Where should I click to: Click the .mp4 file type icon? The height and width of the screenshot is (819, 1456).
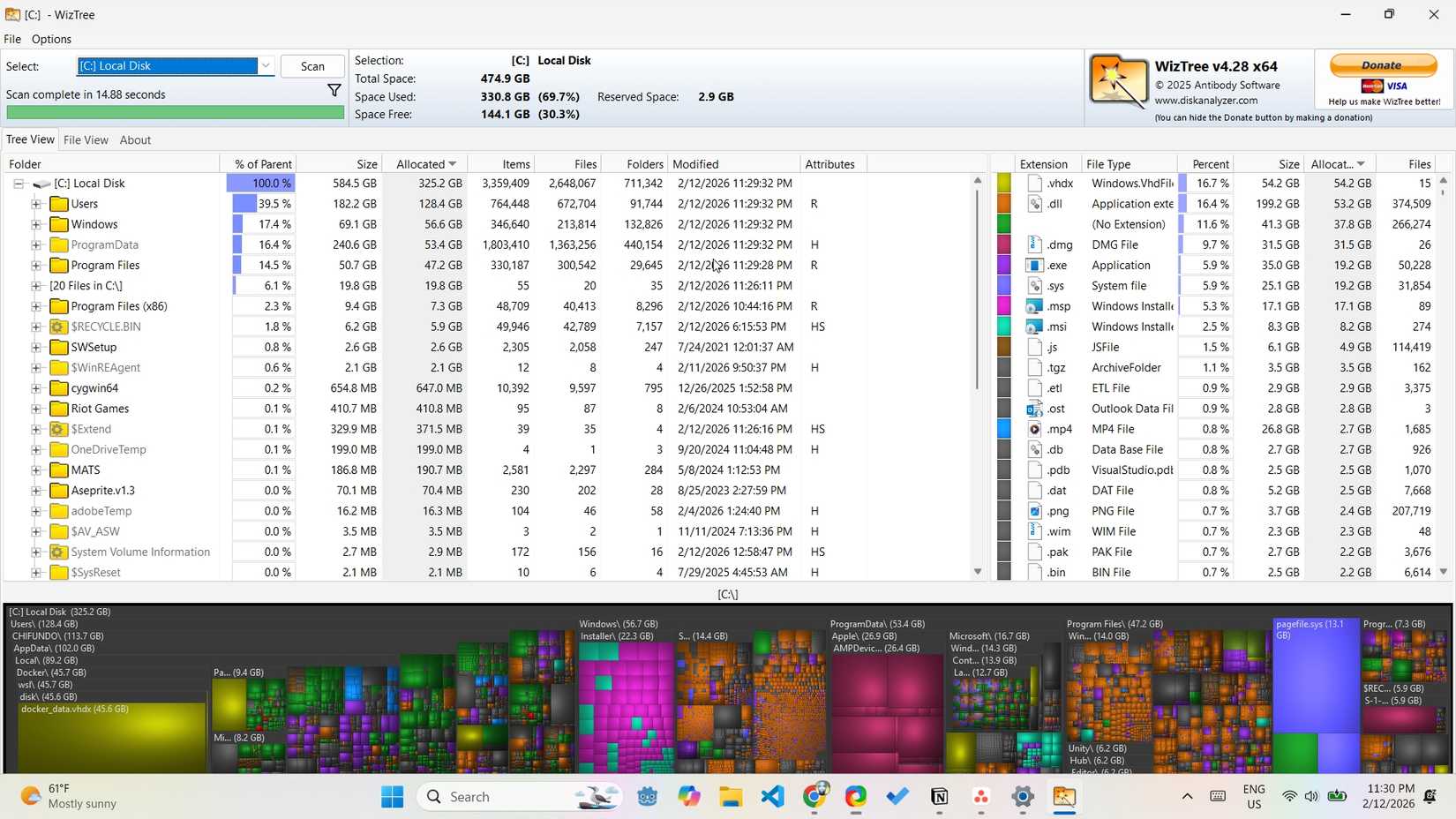pos(1035,429)
